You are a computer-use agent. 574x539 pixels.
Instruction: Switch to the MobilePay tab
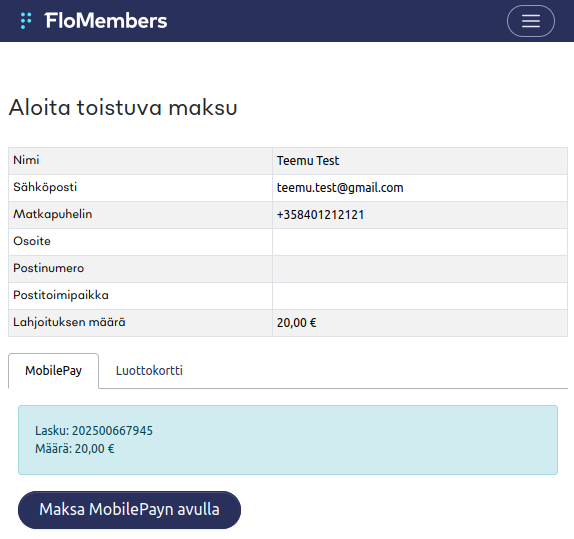pos(53,371)
